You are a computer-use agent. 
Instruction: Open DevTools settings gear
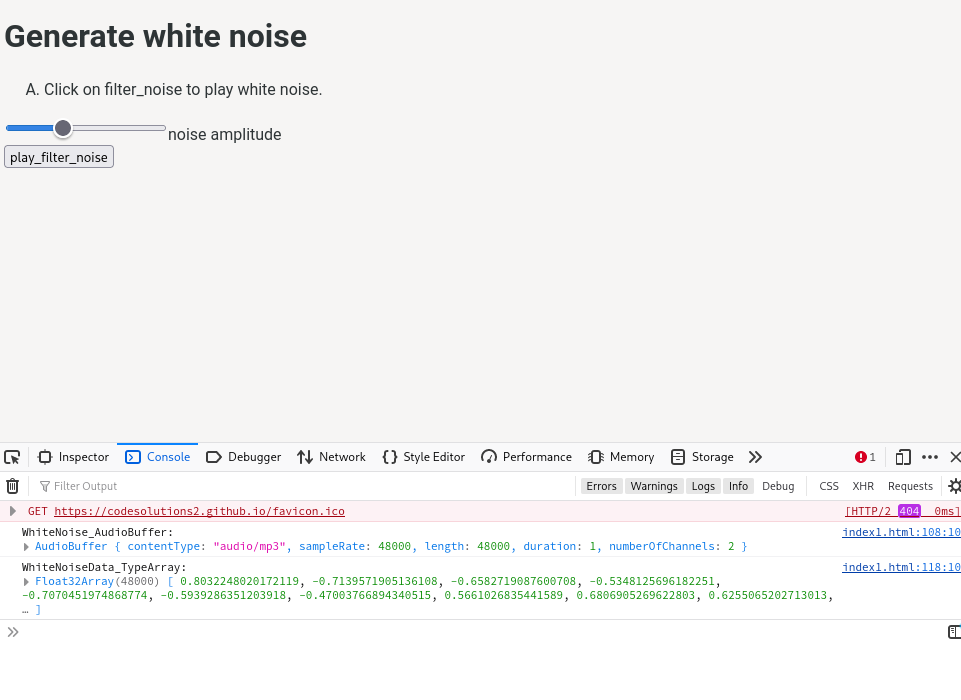954,486
